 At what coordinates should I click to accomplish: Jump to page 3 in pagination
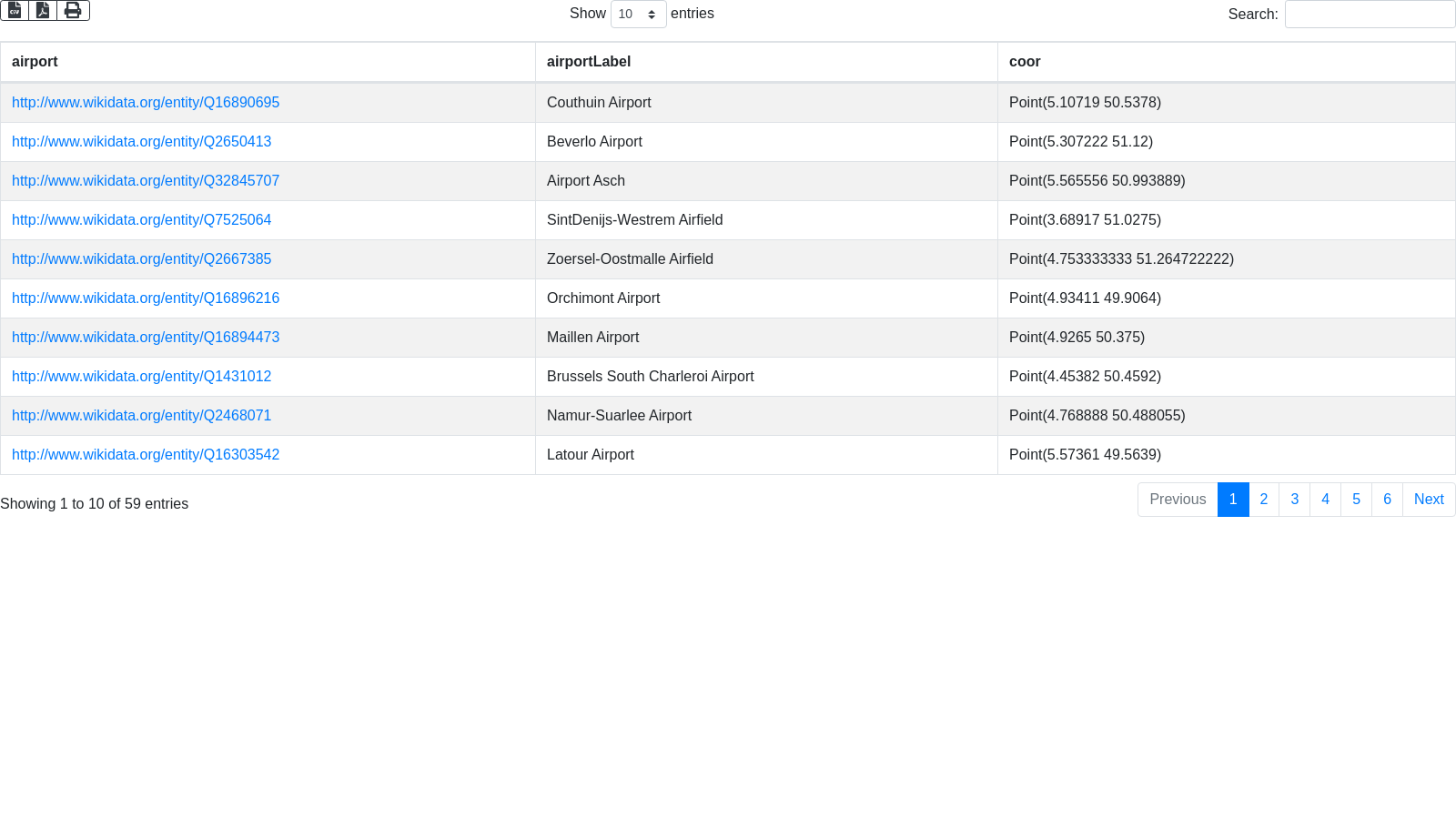[1295, 500]
